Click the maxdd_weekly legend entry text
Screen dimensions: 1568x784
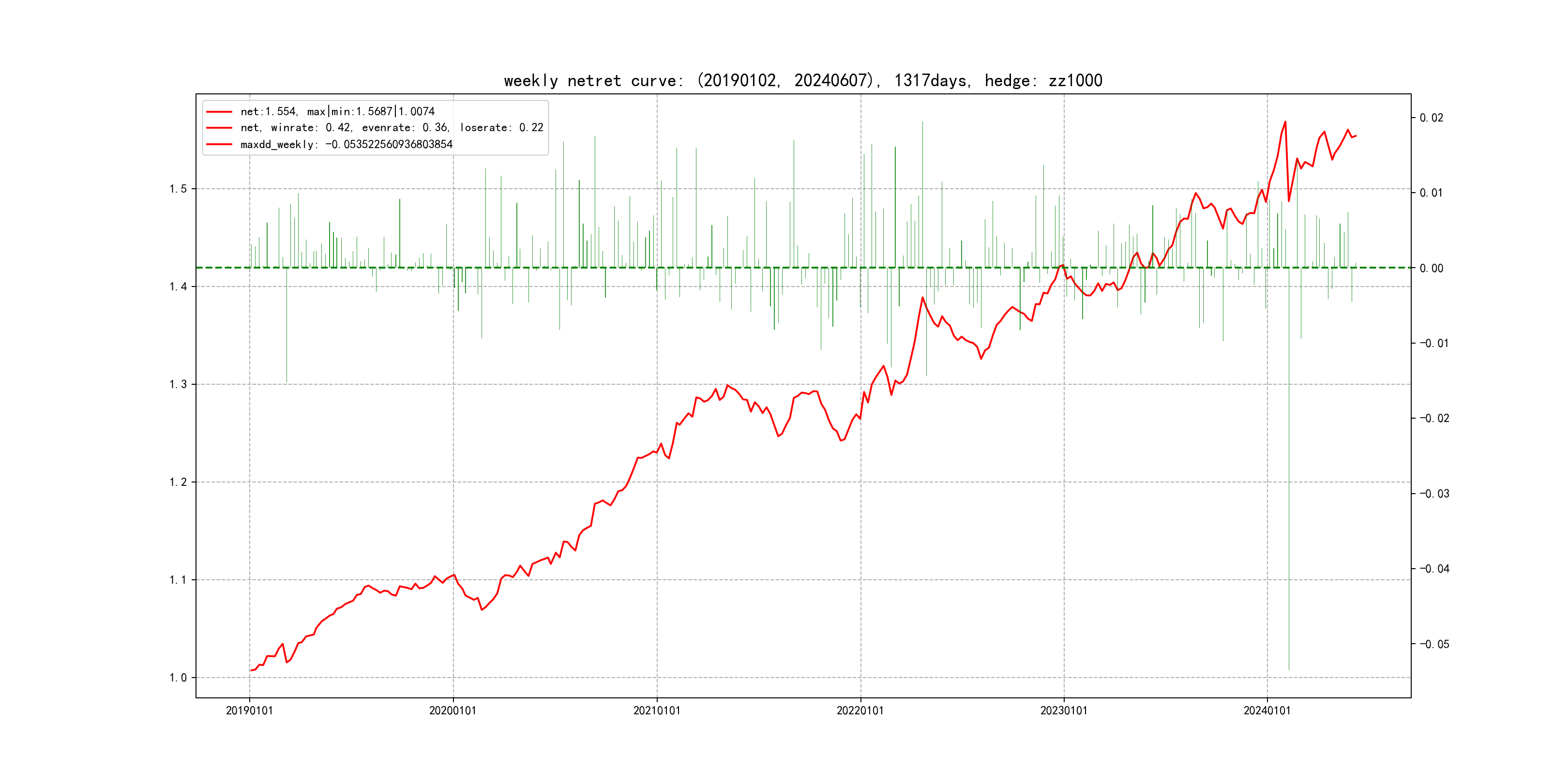tap(347, 144)
